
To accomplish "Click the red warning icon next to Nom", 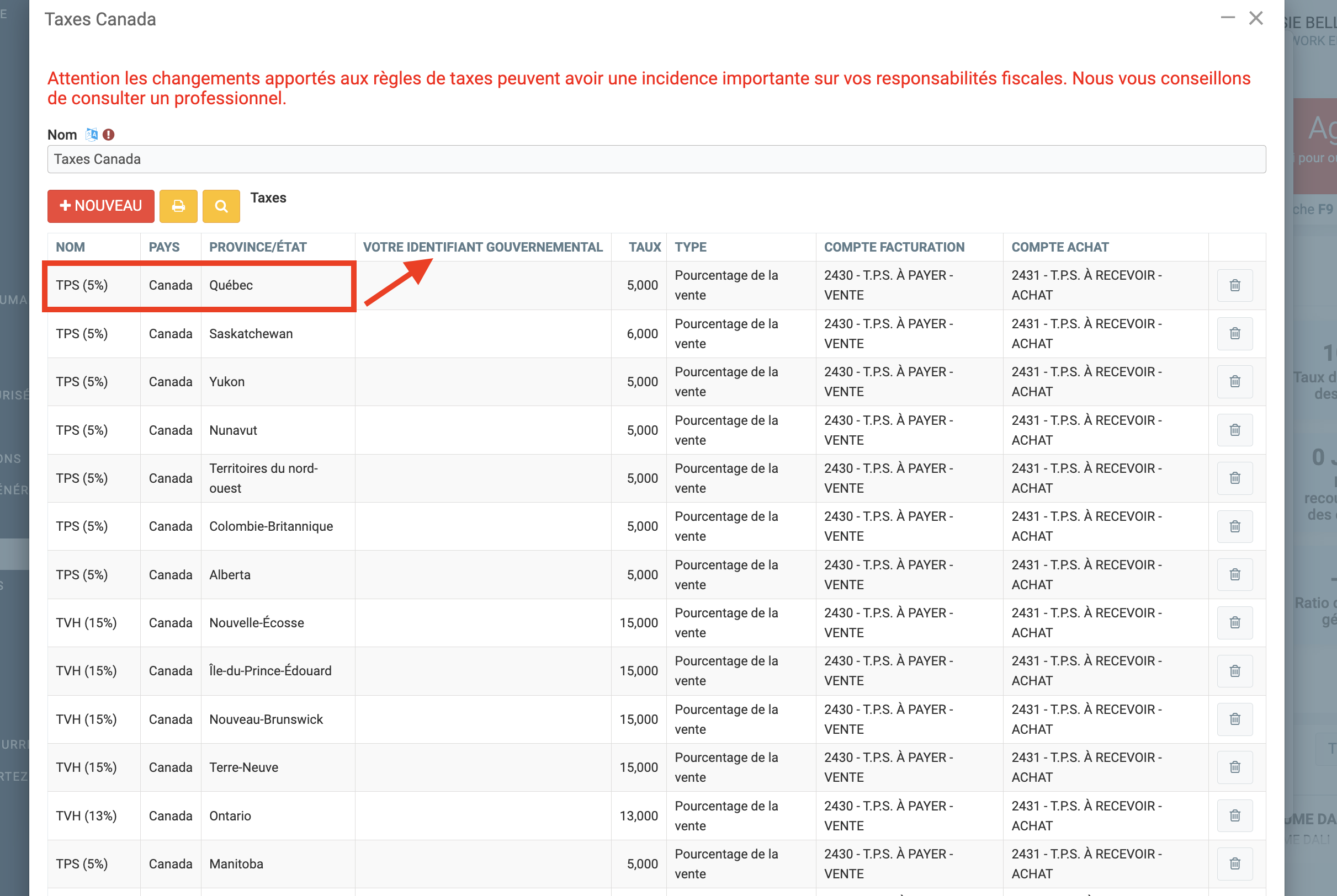I will [109, 135].
